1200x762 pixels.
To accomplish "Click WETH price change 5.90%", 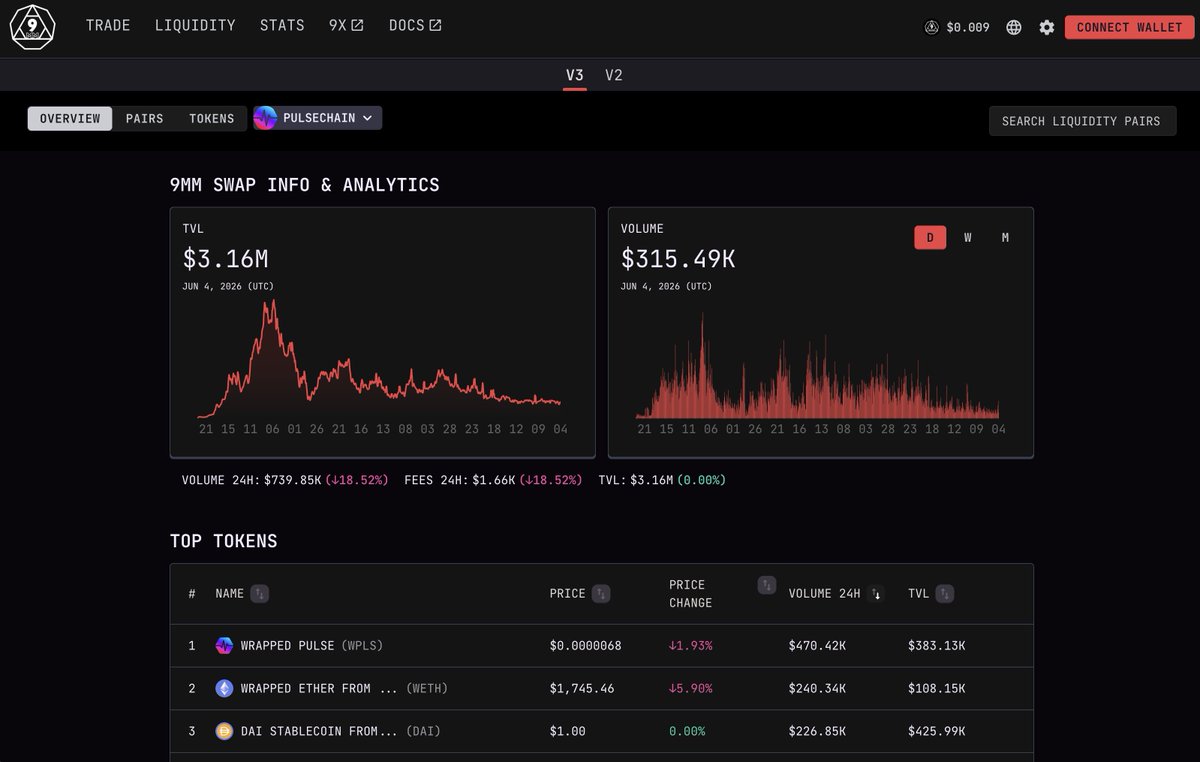I will tap(691, 688).
